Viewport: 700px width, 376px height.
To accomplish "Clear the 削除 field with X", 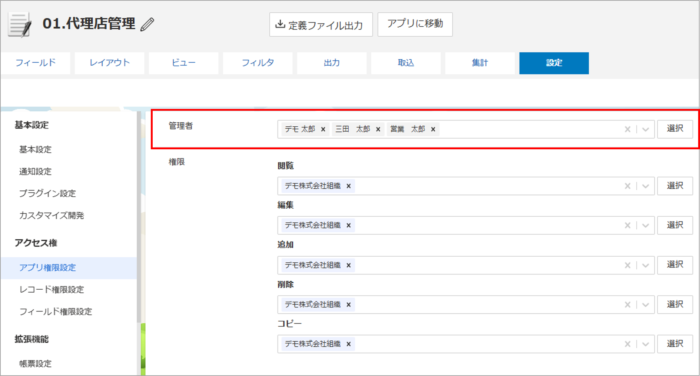I will click(x=627, y=305).
